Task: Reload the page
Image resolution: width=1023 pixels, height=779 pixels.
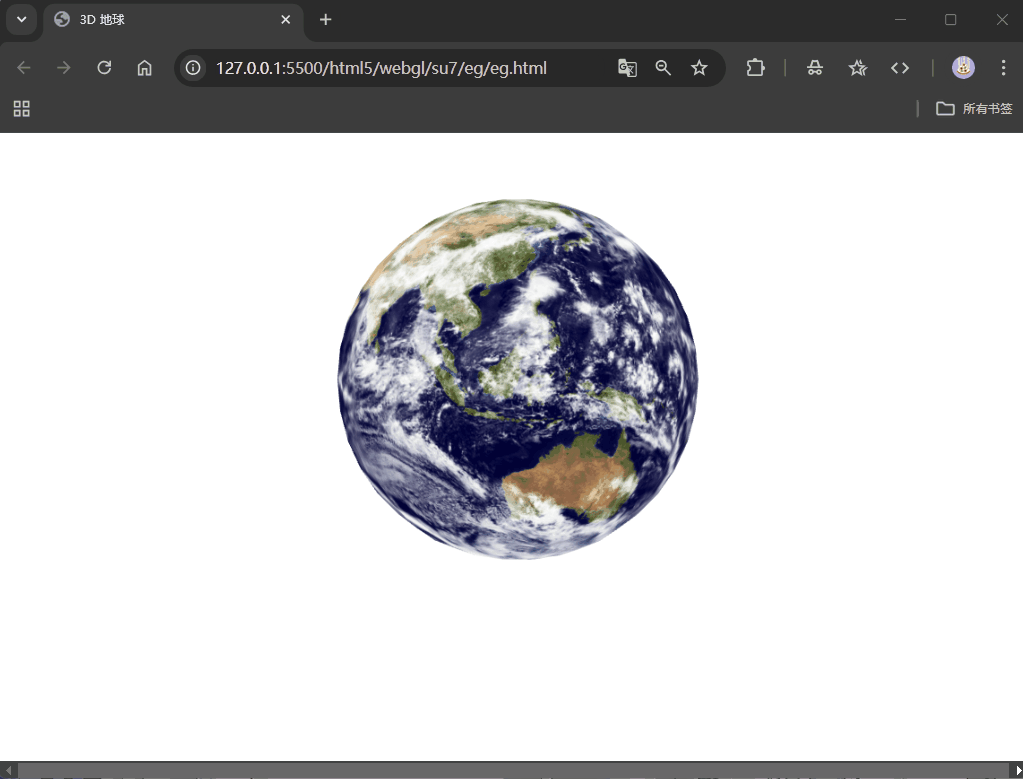Action: [103, 68]
